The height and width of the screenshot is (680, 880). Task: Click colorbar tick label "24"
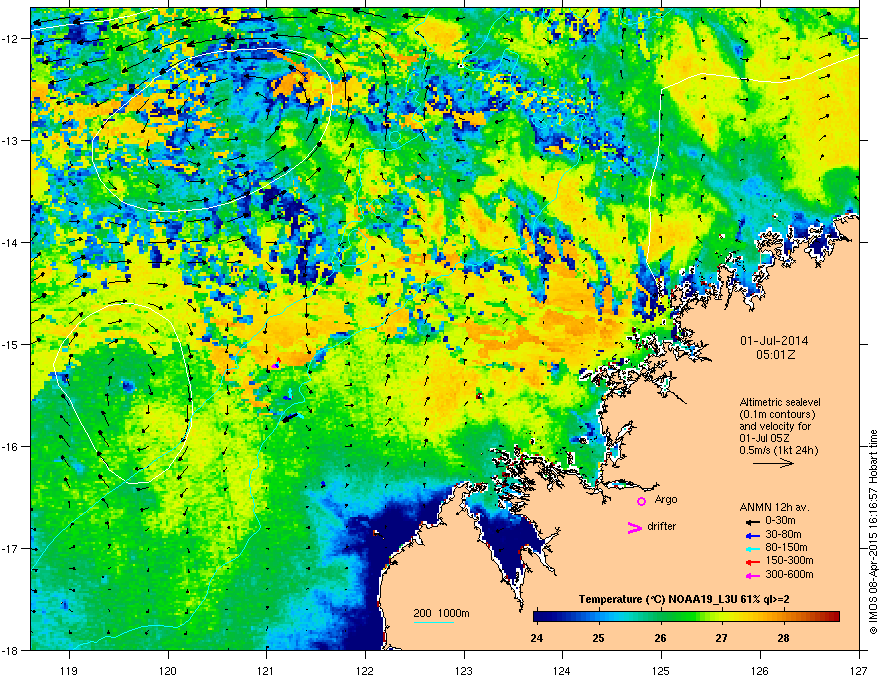tap(536, 638)
